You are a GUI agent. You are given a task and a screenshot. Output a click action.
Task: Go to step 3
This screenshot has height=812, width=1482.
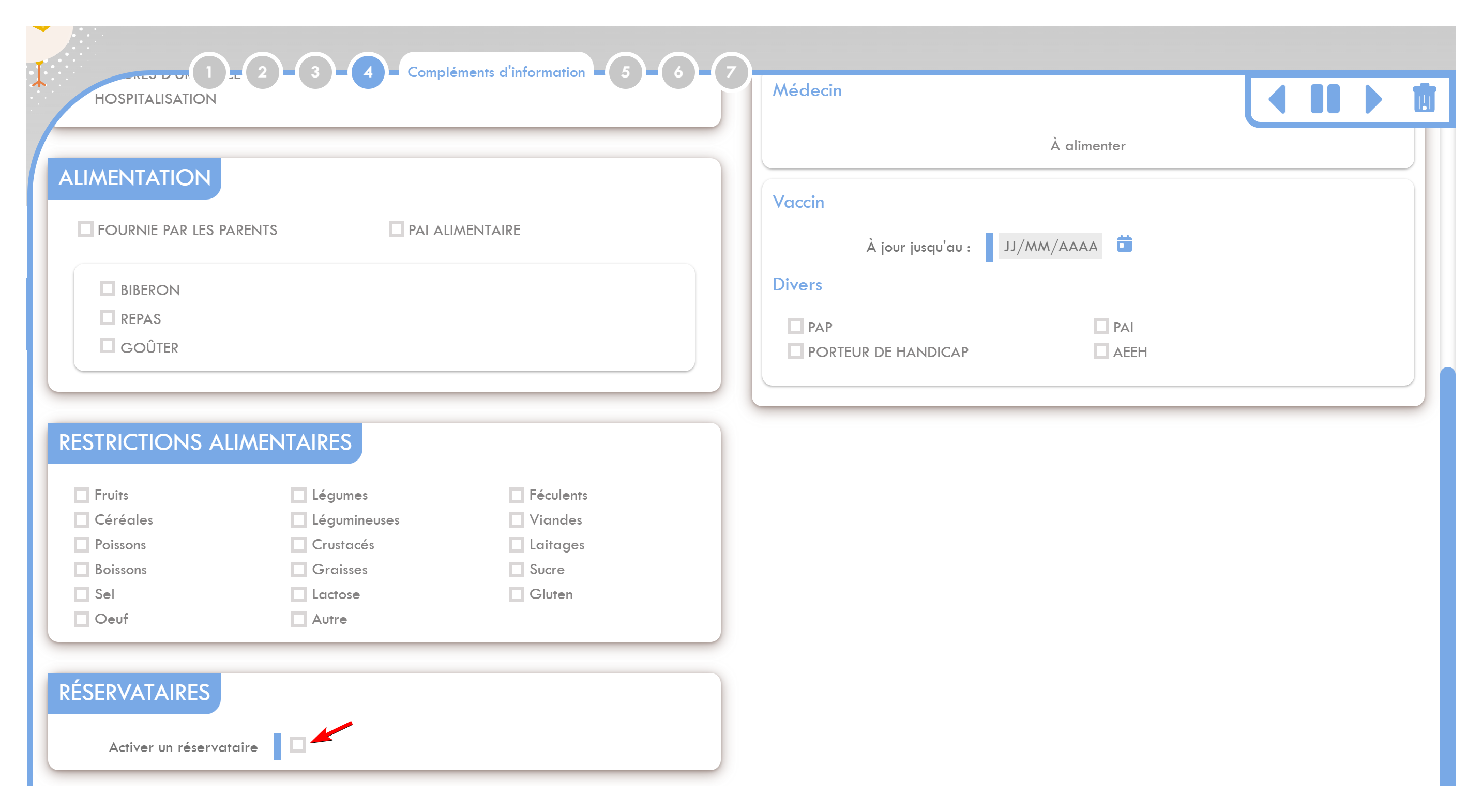coord(315,72)
